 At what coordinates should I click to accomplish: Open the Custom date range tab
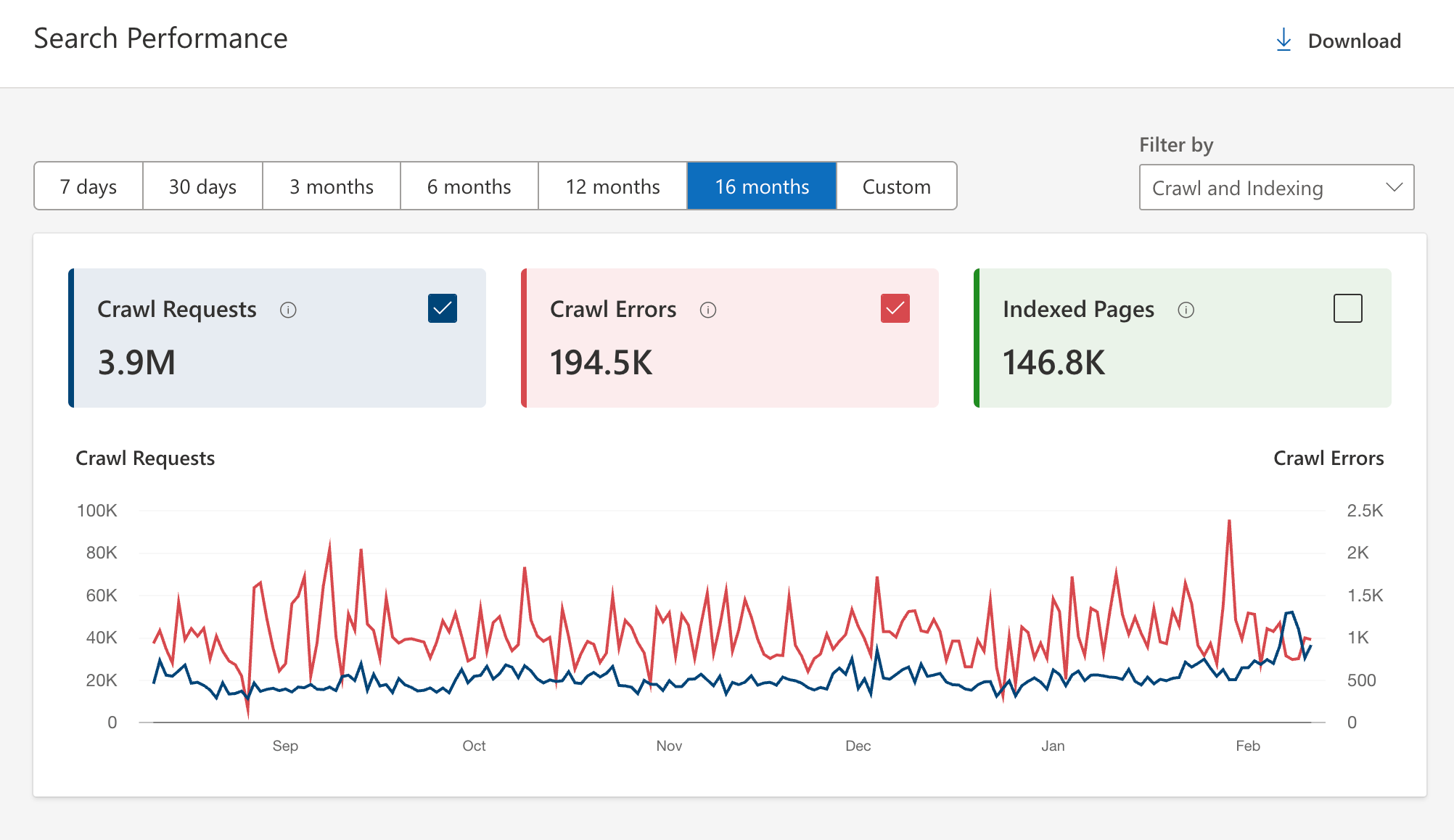pyautogui.click(x=897, y=186)
